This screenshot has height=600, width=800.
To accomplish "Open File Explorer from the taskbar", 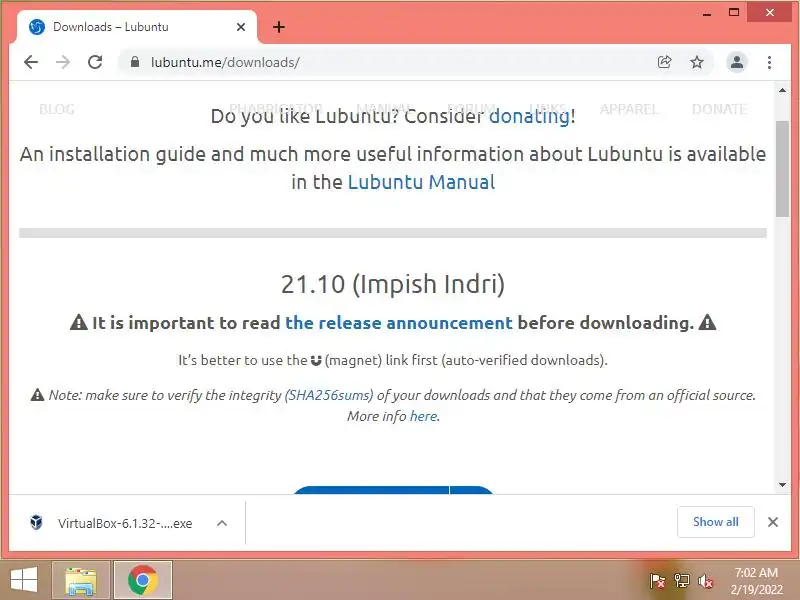I will 81,581.
